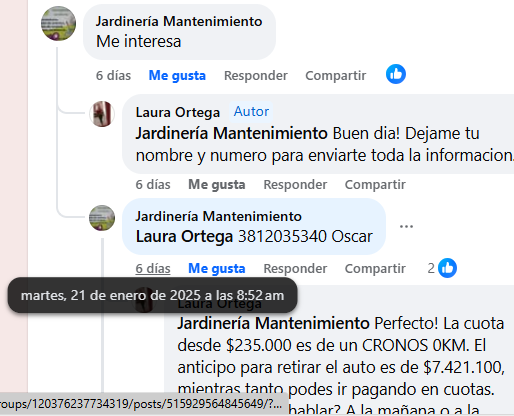Click the like reaction icon on the first comment

tap(396, 74)
